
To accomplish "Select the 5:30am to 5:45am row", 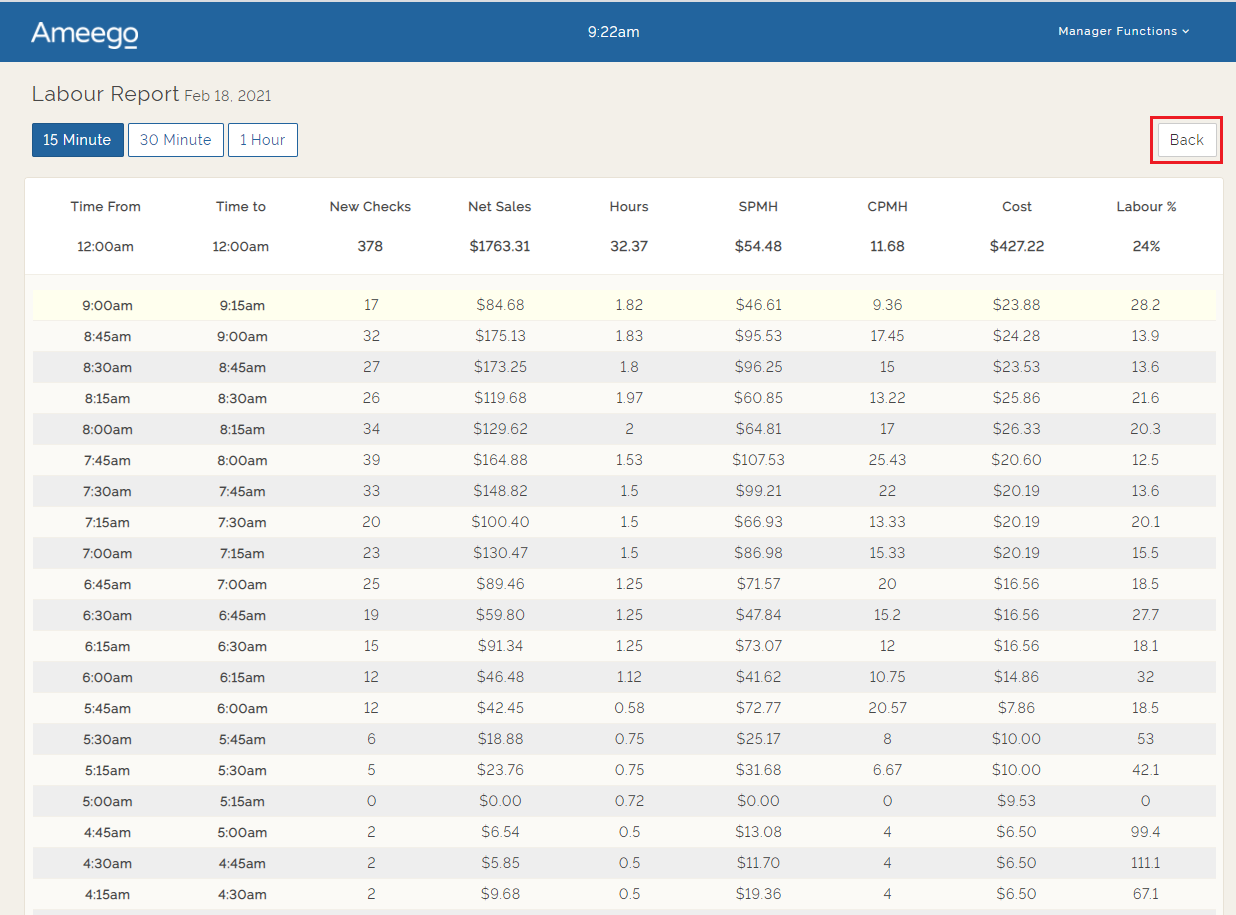I will [x=618, y=738].
